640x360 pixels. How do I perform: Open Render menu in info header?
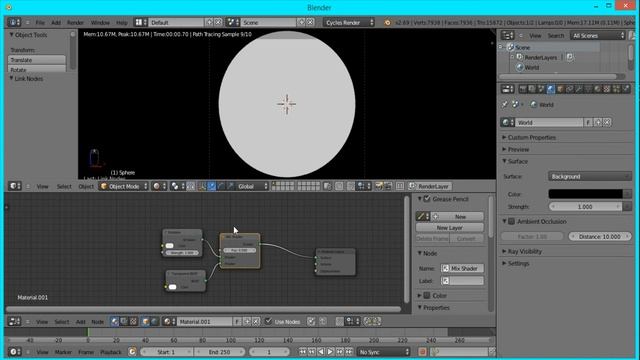[75, 22]
